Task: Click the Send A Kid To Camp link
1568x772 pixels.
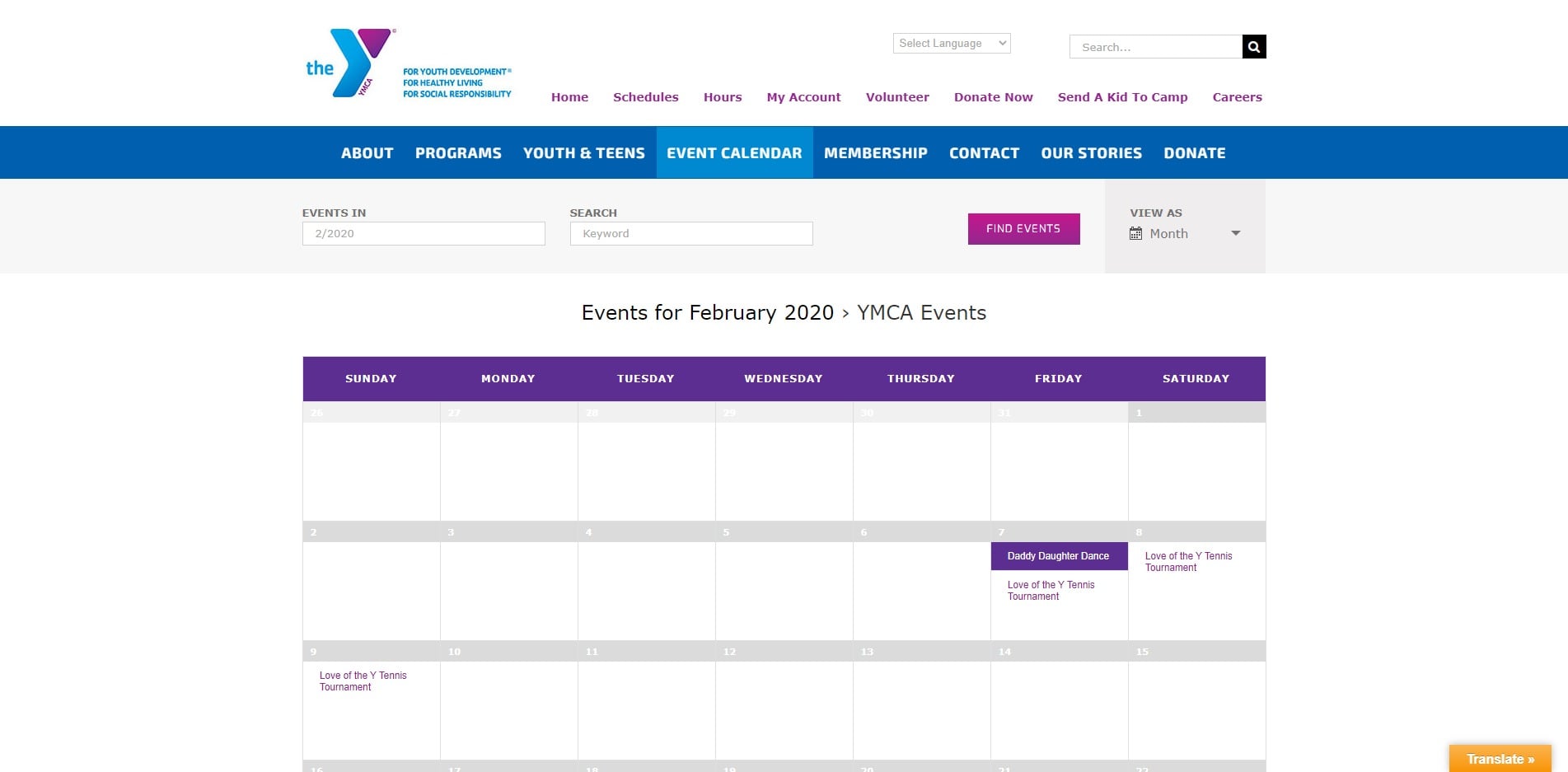Action: [1122, 97]
